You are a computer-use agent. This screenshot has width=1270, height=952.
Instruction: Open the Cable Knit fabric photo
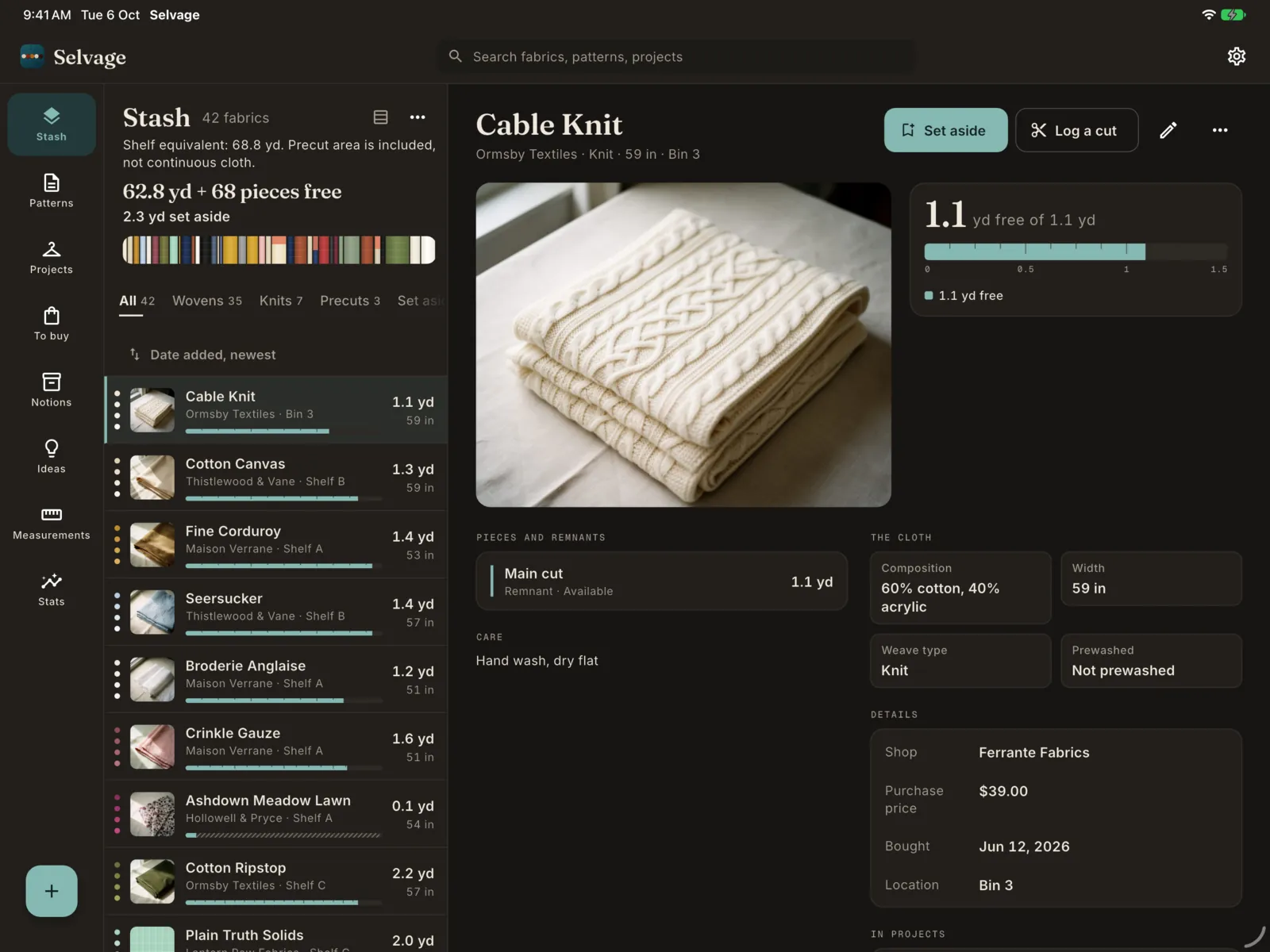pos(683,345)
